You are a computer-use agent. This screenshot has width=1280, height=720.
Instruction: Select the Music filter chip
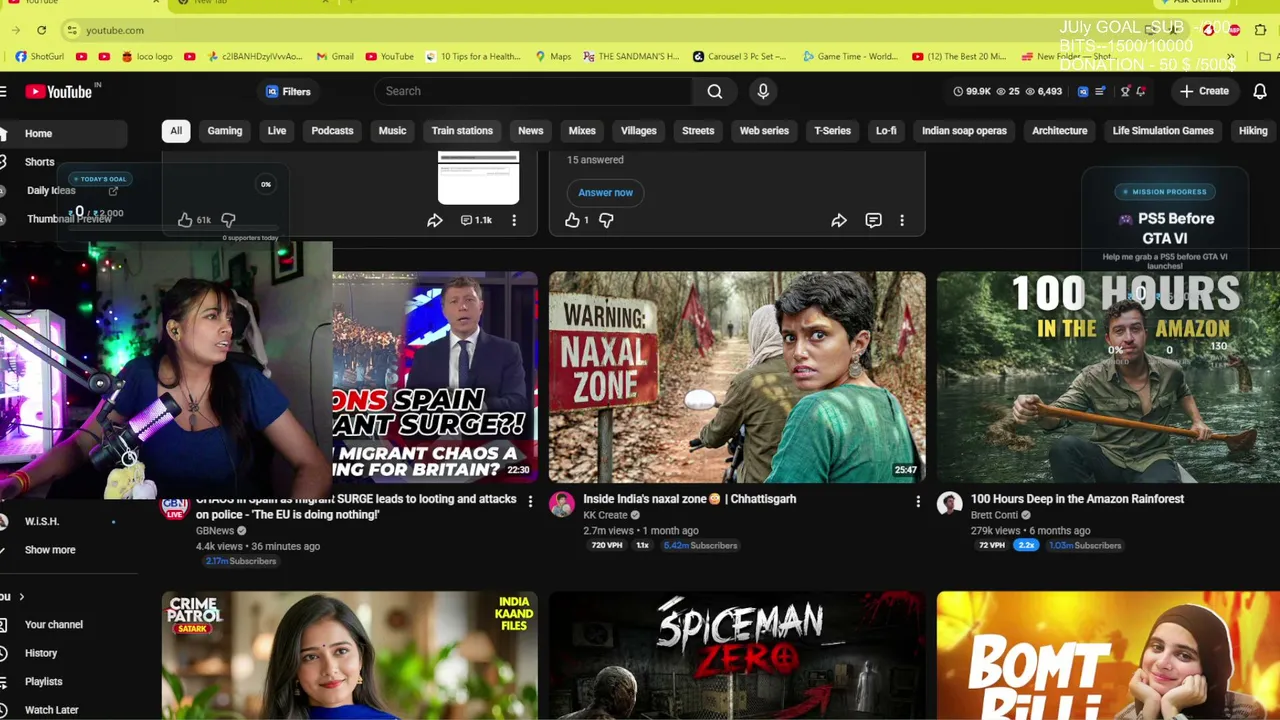[392, 131]
